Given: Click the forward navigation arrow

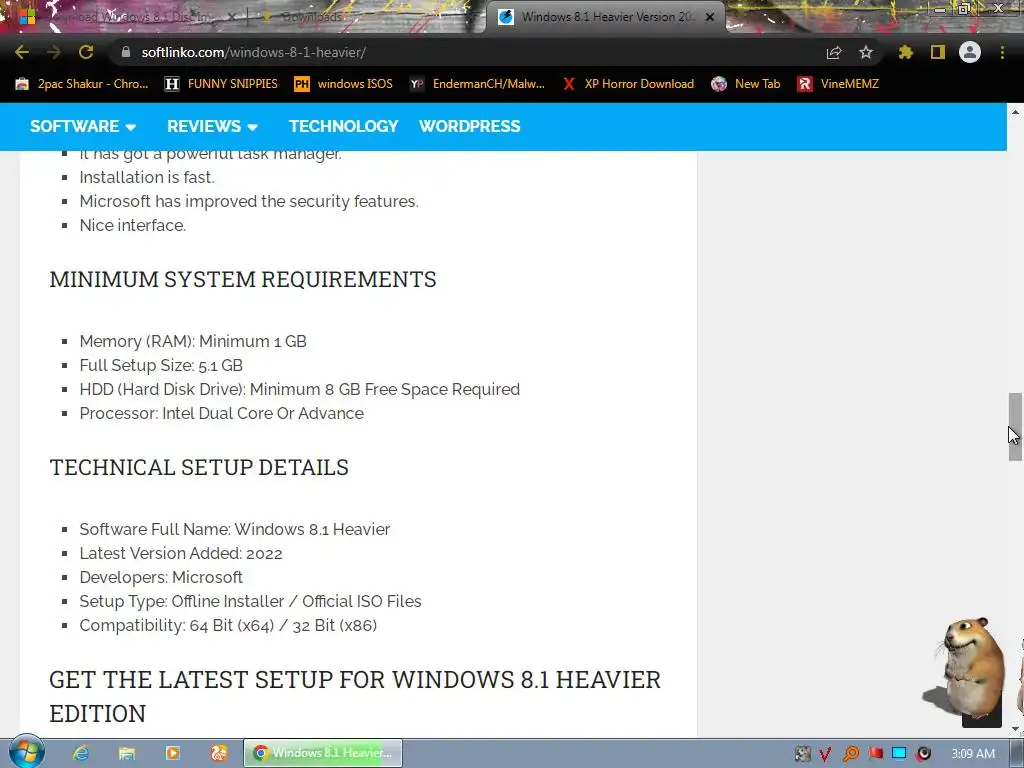Looking at the screenshot, I should coord(54,52).
